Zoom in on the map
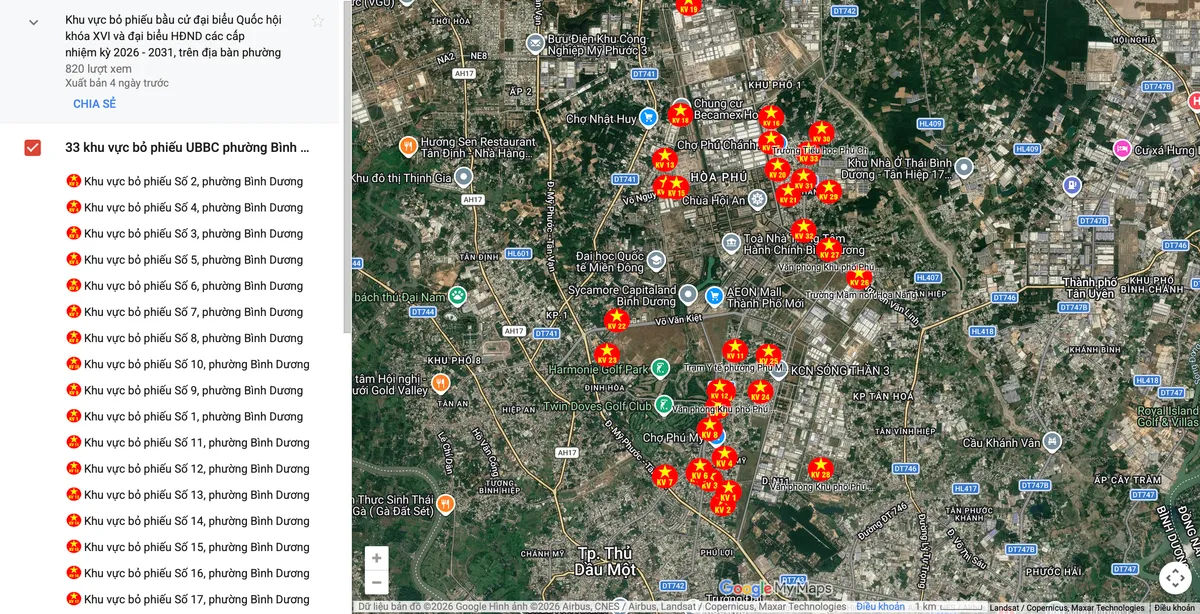Screen dimensions: 1200x614 pos(376,558)
